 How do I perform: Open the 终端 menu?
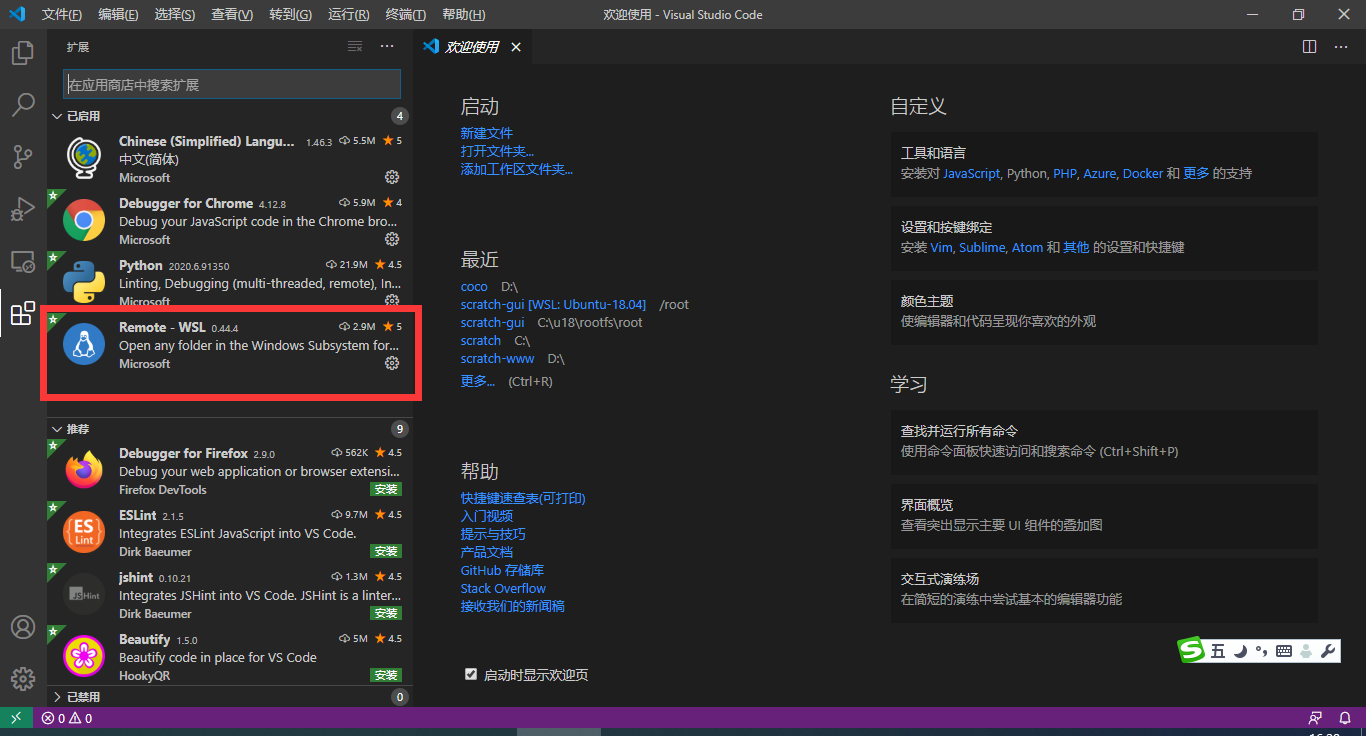(404, 14)
